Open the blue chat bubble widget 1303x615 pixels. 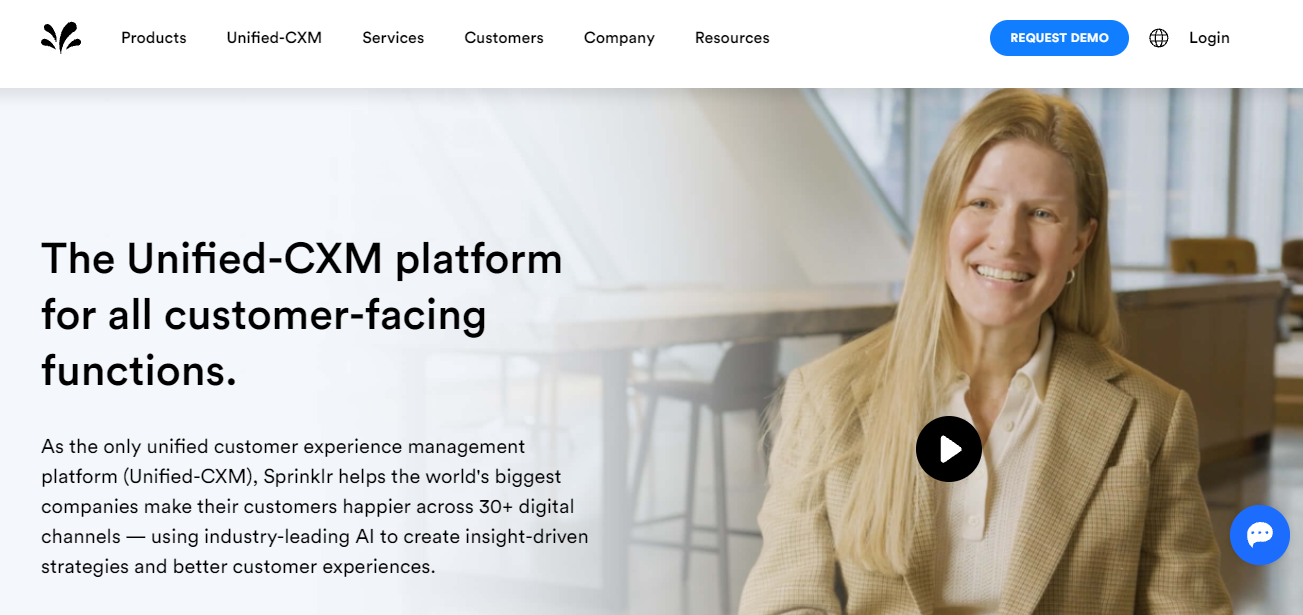1259,535
